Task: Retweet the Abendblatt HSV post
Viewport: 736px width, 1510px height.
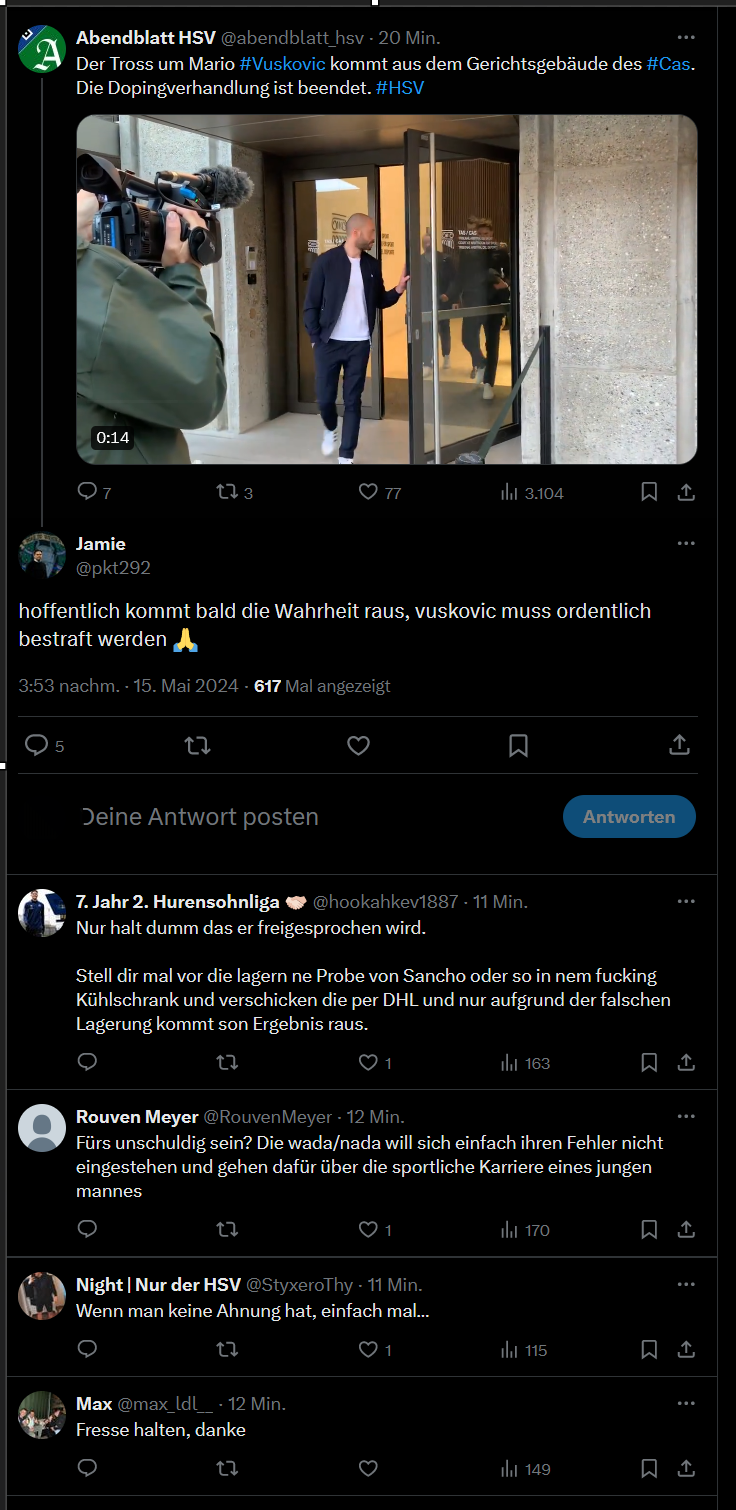Action: 227,492
